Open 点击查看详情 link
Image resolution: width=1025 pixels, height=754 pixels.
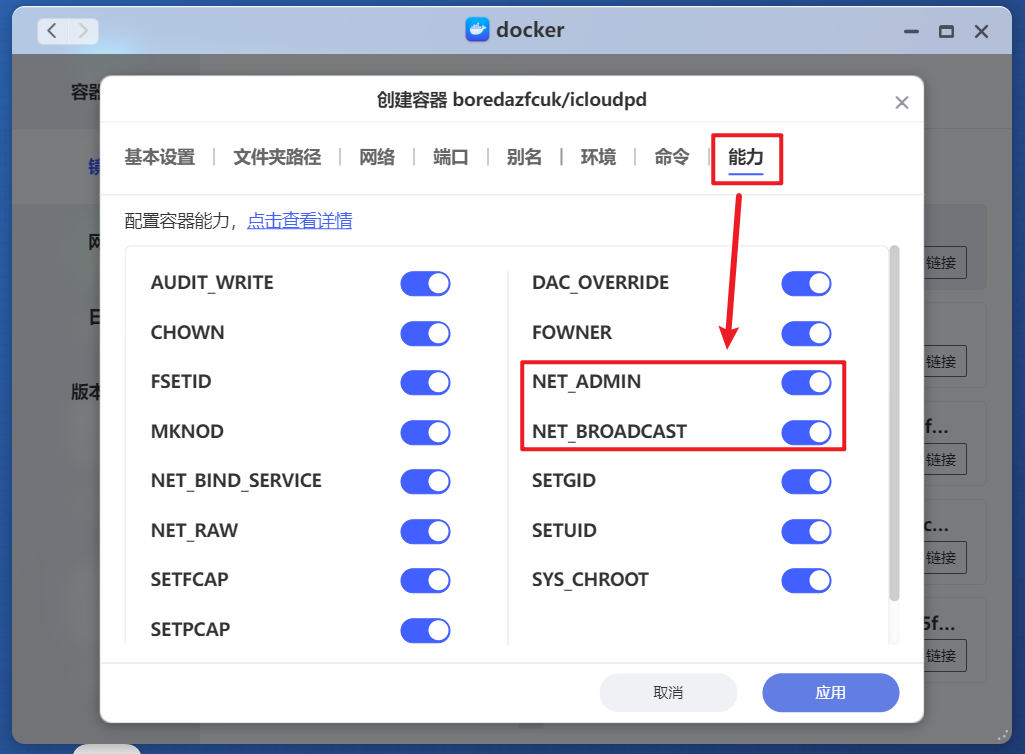(300, 220)
